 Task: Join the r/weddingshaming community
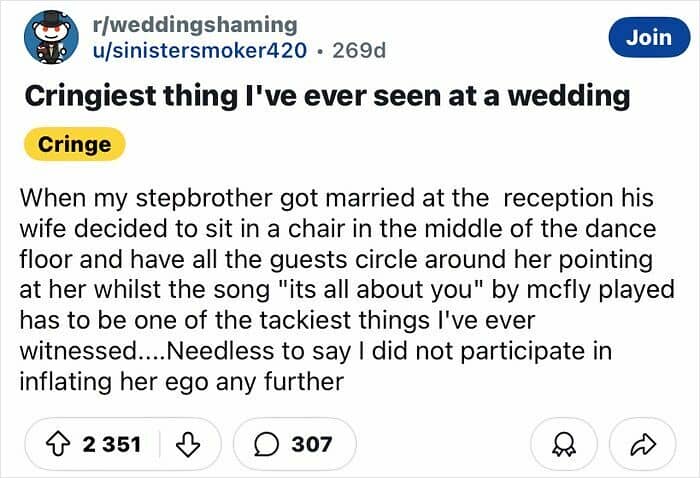coord(649,37)
